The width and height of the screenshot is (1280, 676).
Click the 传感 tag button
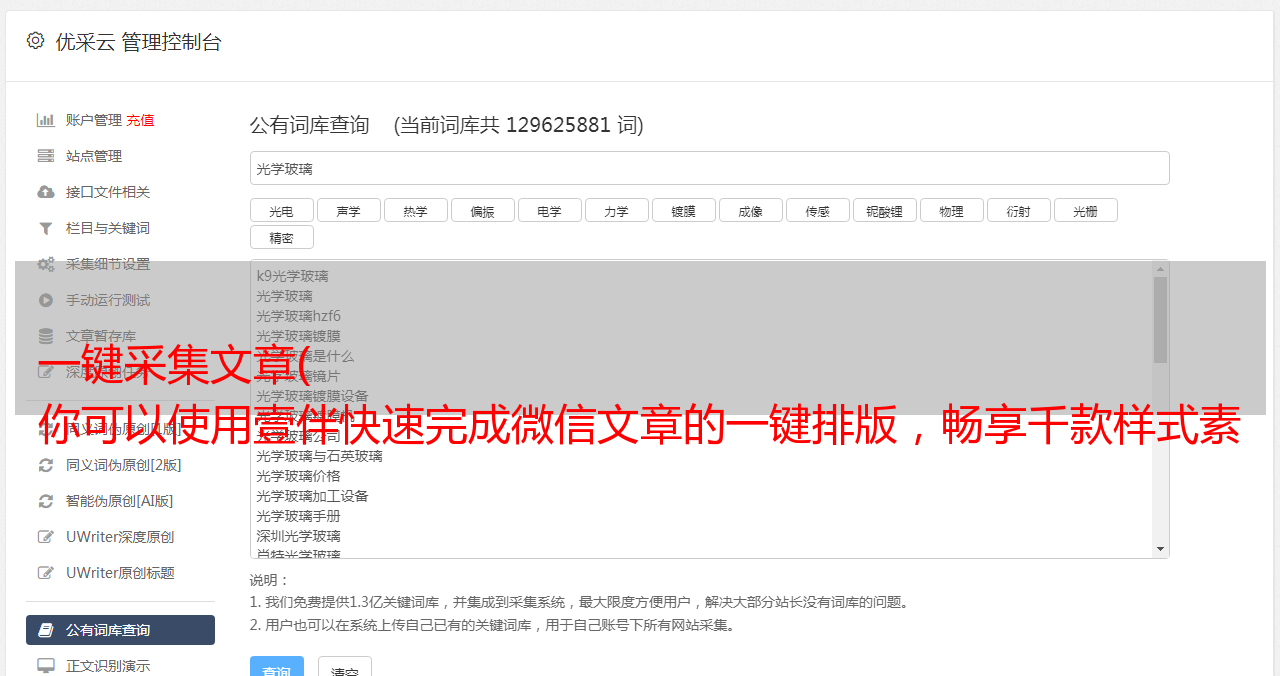click(x=817, y=210)
